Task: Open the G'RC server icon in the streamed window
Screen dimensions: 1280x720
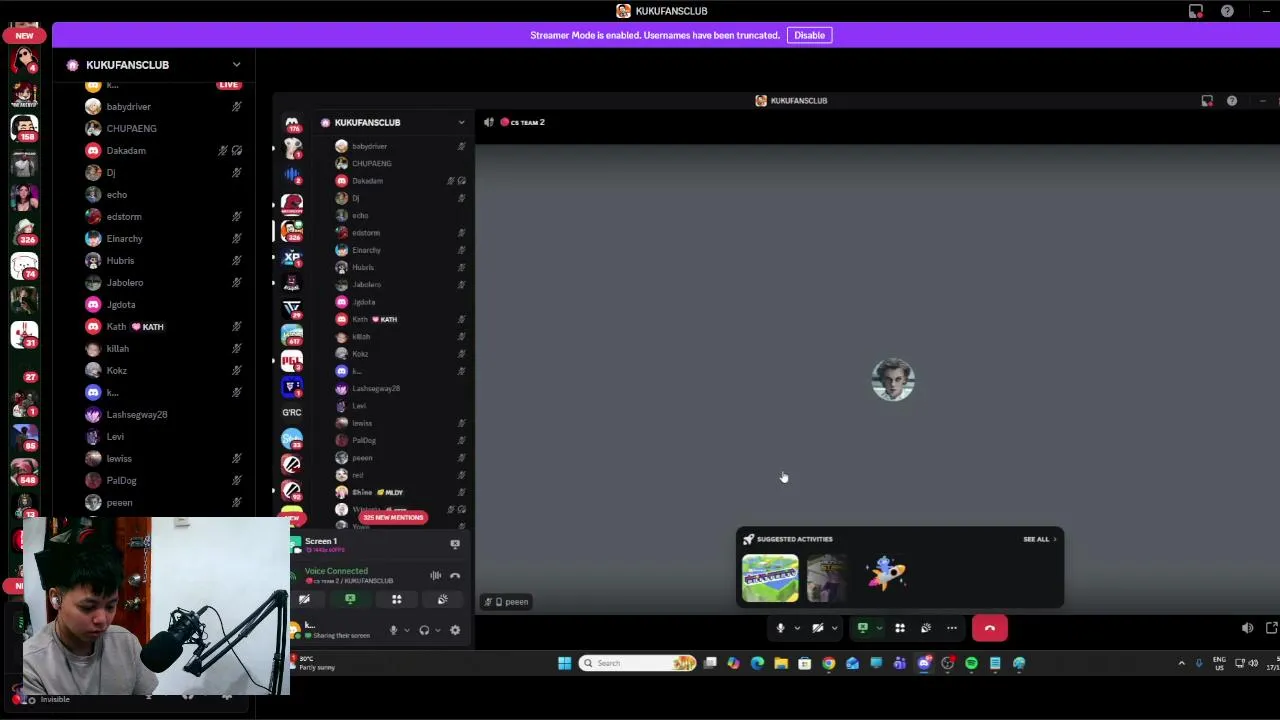Action: pyautogui.click(x=292, y=412)
